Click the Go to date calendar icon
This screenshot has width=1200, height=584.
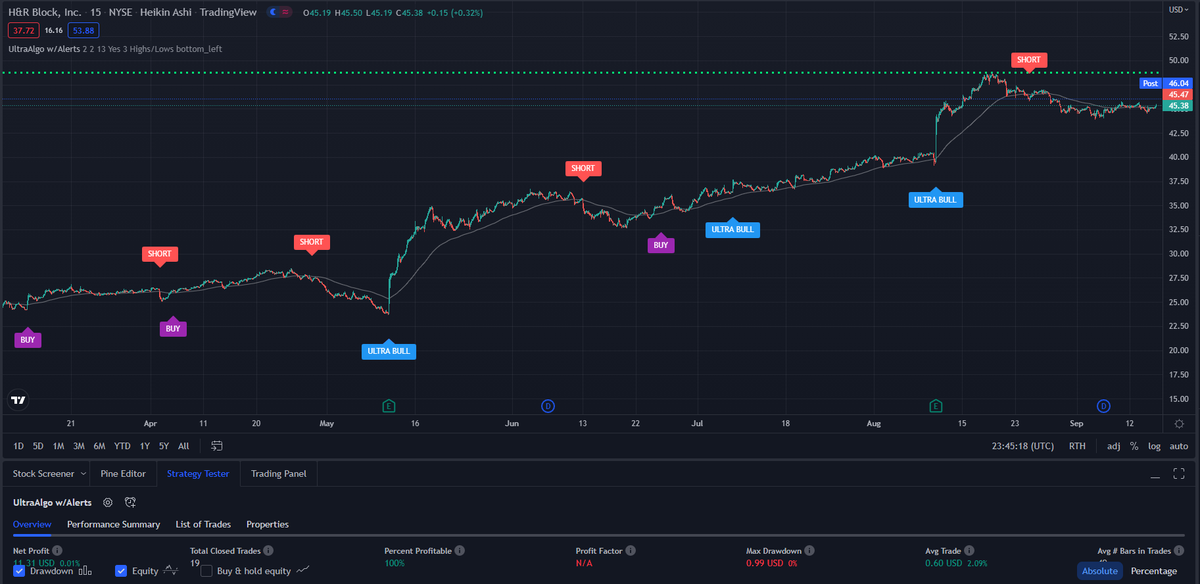pyautogui.click(x=217, y=446)
